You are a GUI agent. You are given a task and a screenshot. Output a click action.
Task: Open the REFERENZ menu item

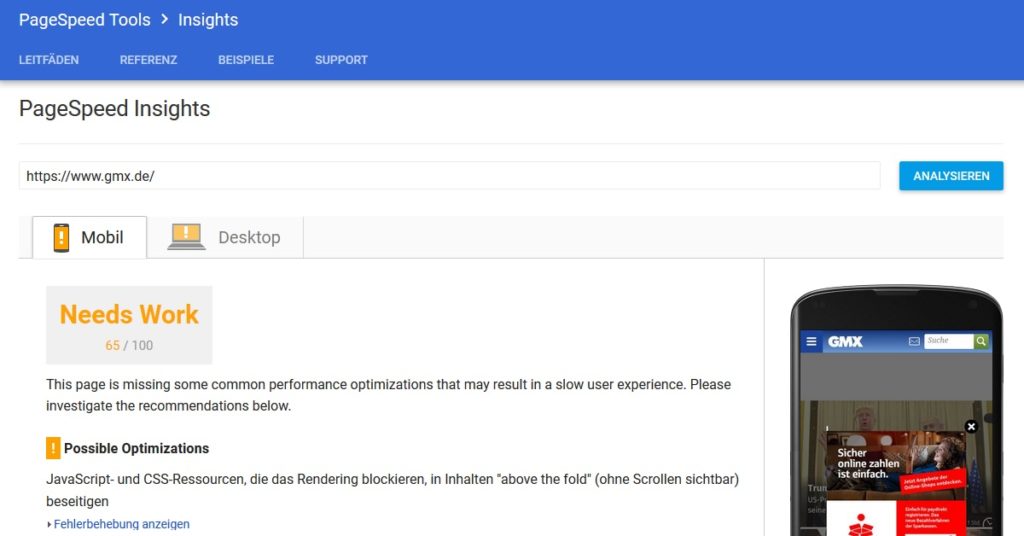pyautogui.click(x=148, y=59)
